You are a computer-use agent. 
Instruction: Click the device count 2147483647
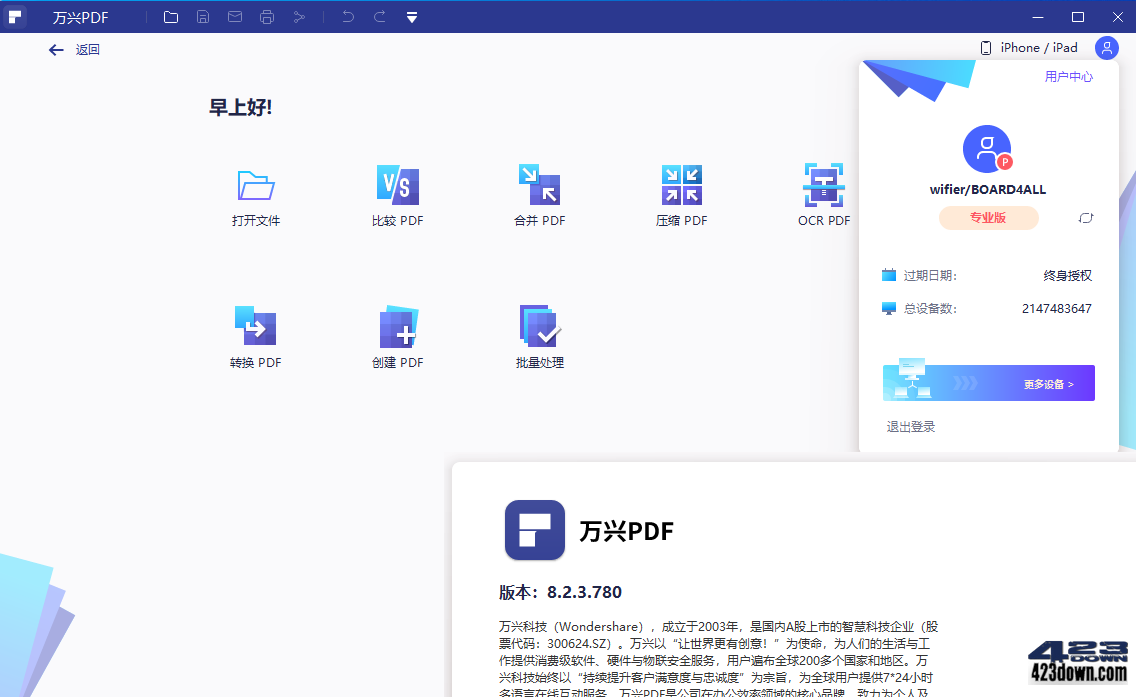pos(1056,309)
